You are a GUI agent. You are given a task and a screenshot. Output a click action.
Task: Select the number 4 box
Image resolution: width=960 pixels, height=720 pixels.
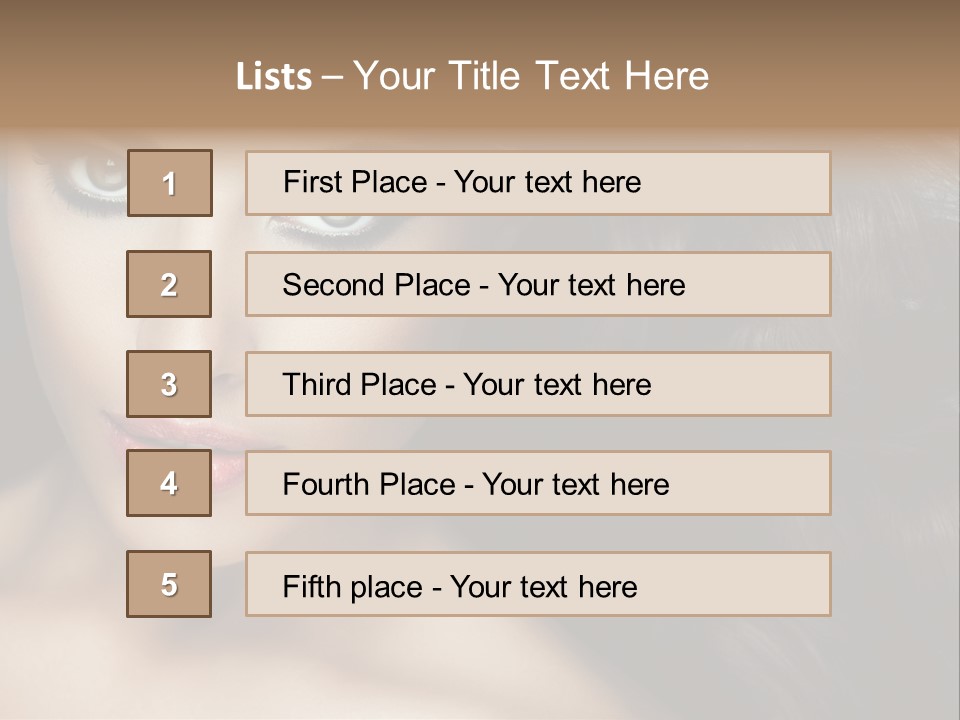click(x=169, y=483)
